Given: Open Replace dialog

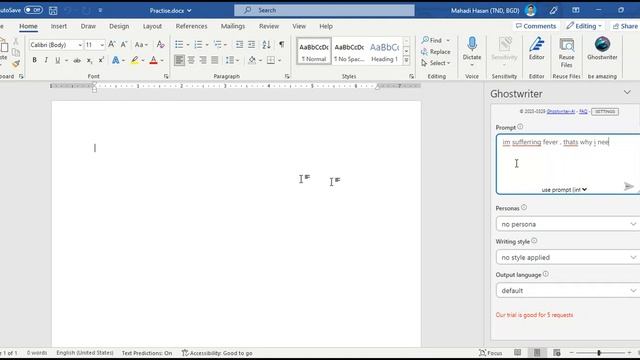Looking at the screenshot, I should [x=436, y=52].
